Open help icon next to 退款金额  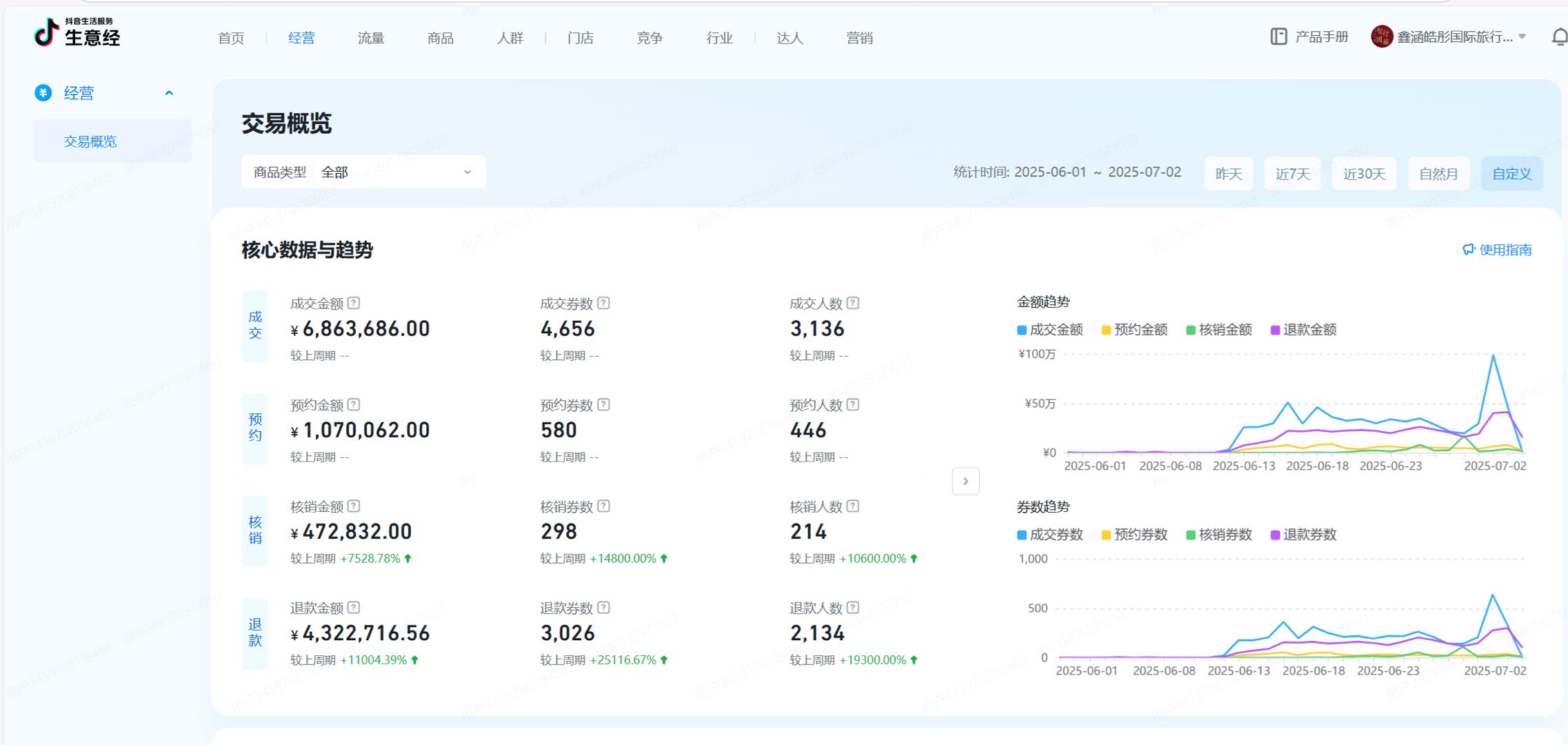point(354,607)
